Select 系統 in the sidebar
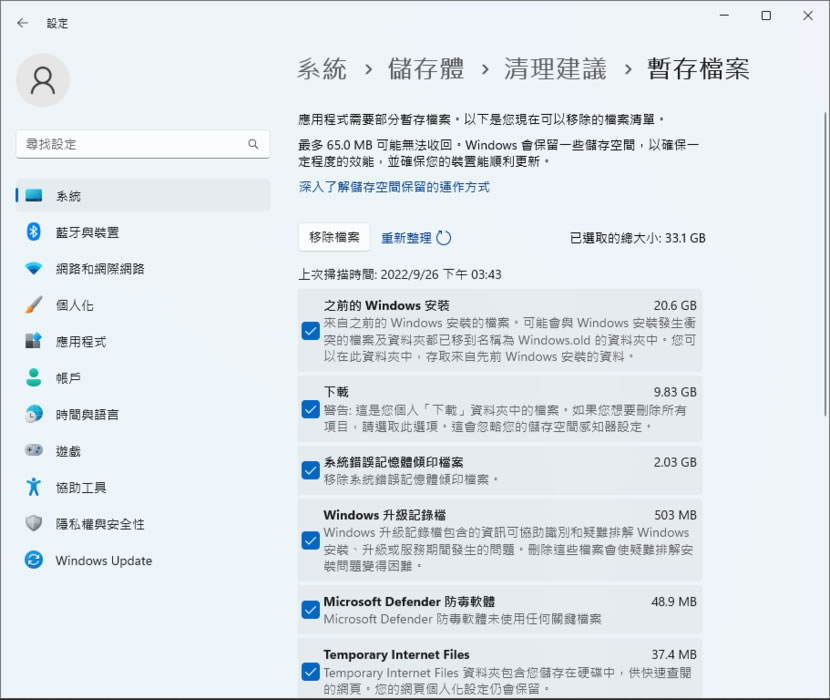This screenshot has height=700, width=830. click(x=68, y=196)
